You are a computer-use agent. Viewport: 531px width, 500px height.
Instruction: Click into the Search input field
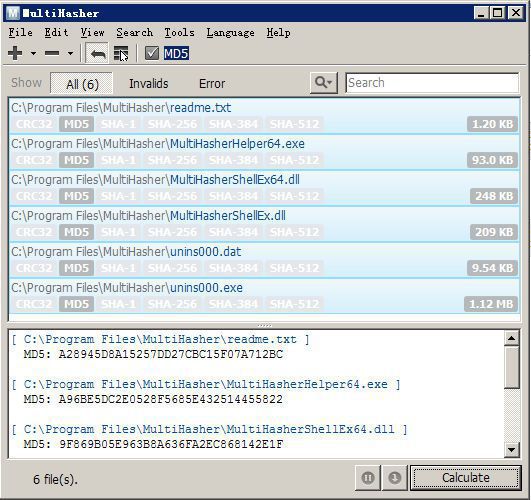pos(432,83)
